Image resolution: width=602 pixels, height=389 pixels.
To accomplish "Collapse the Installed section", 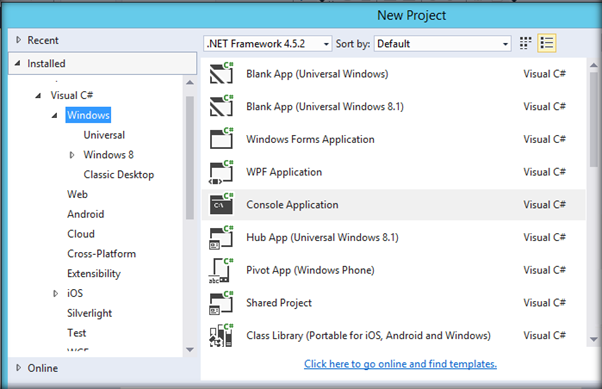I will click(18, 63).
